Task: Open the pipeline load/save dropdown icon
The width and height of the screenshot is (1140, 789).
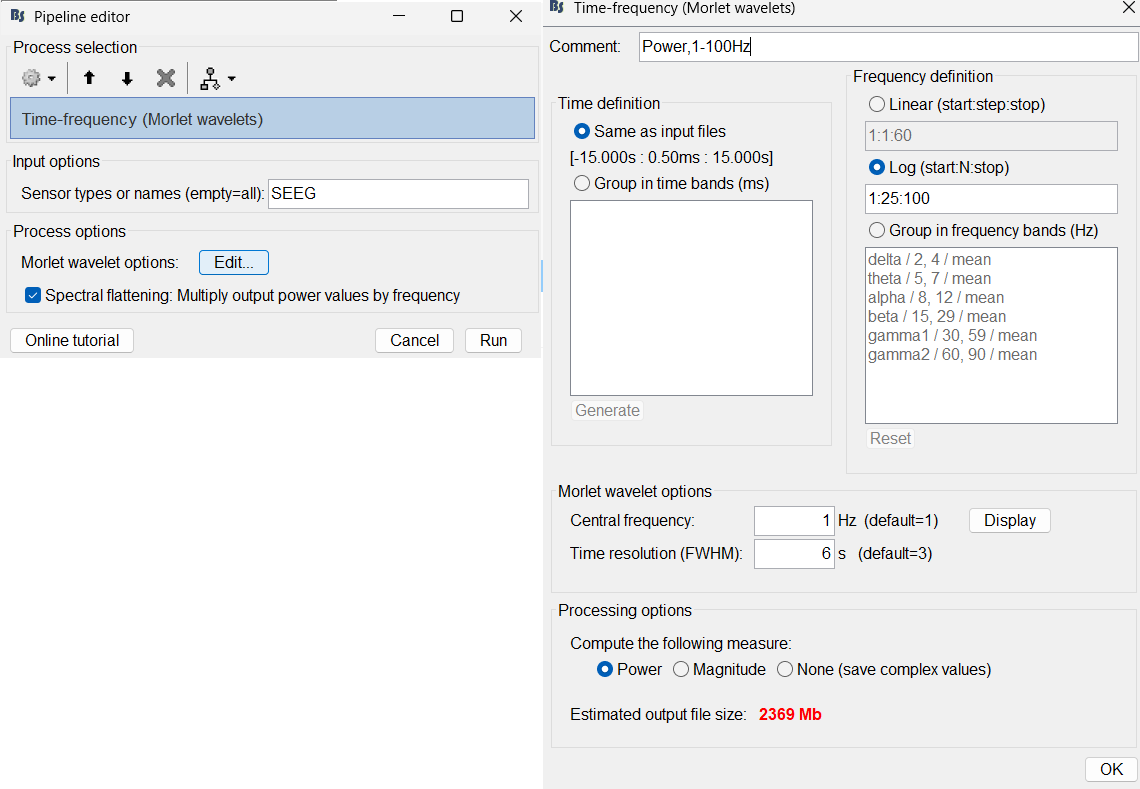Action: pos(217,78)
